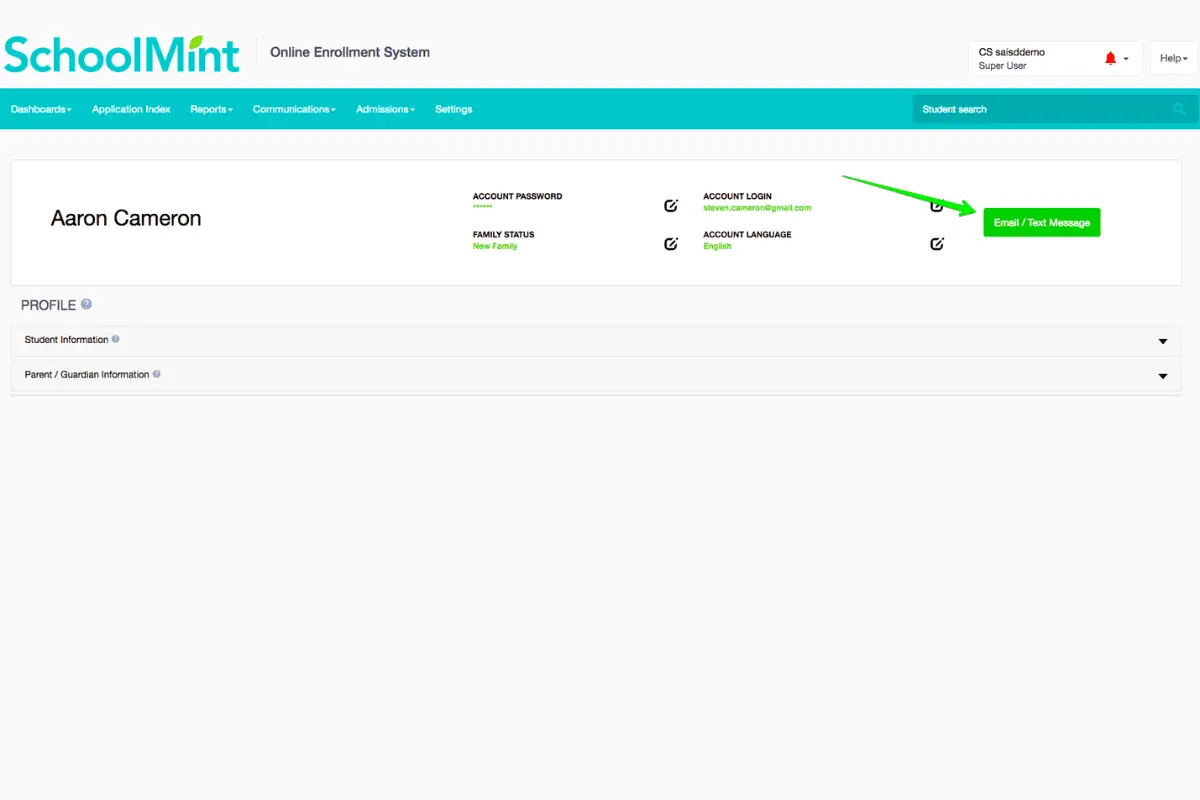The height and width of the screenshot is (800, 1200).
Task: Open the Admissions menu
Action: (385, 109)
